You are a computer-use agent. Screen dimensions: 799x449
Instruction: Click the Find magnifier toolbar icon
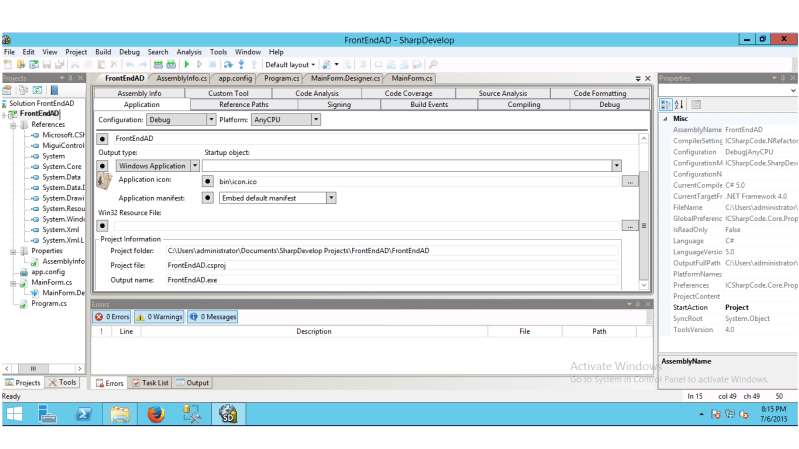[x=433, y=65]
